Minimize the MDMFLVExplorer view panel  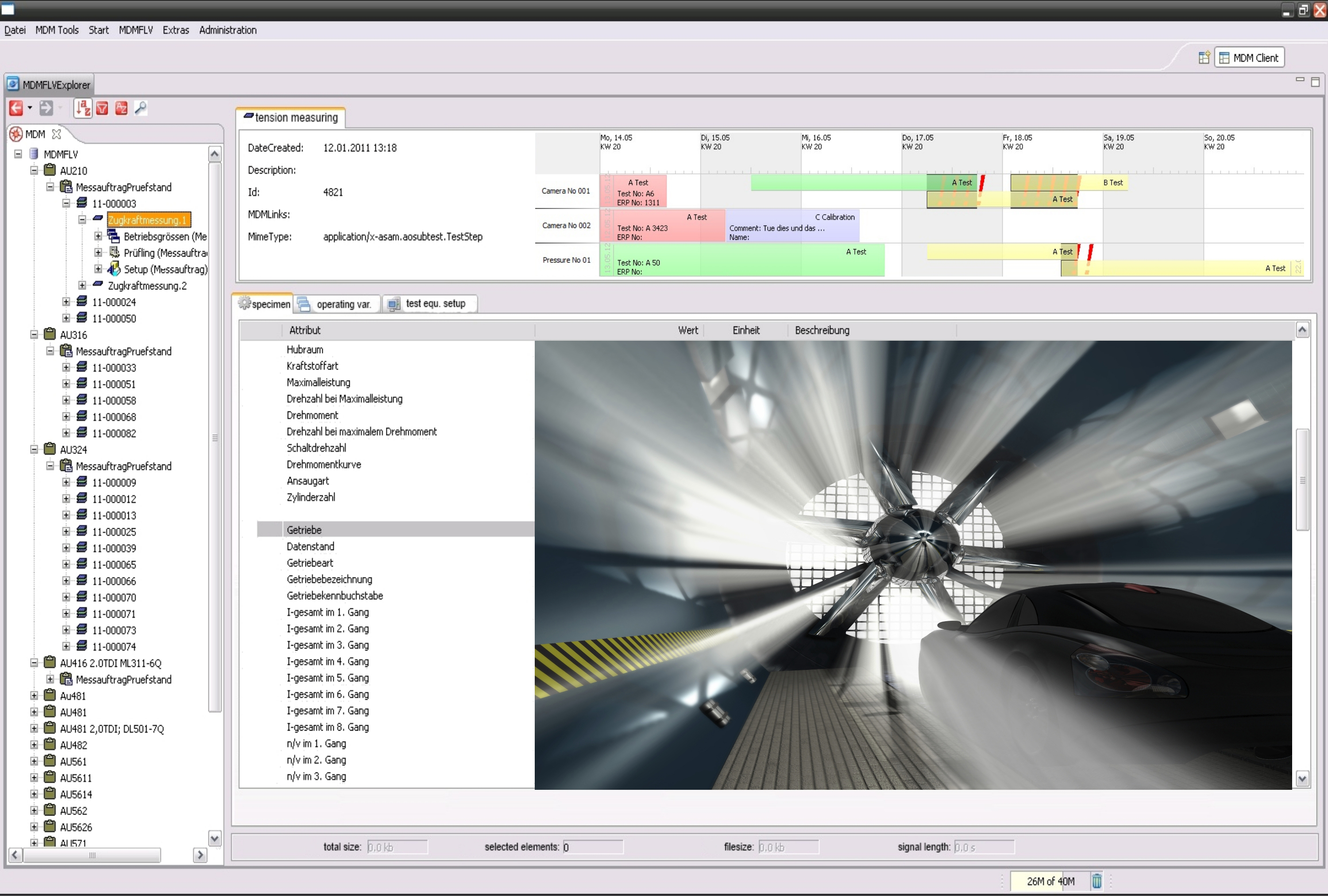(1300, 81)
